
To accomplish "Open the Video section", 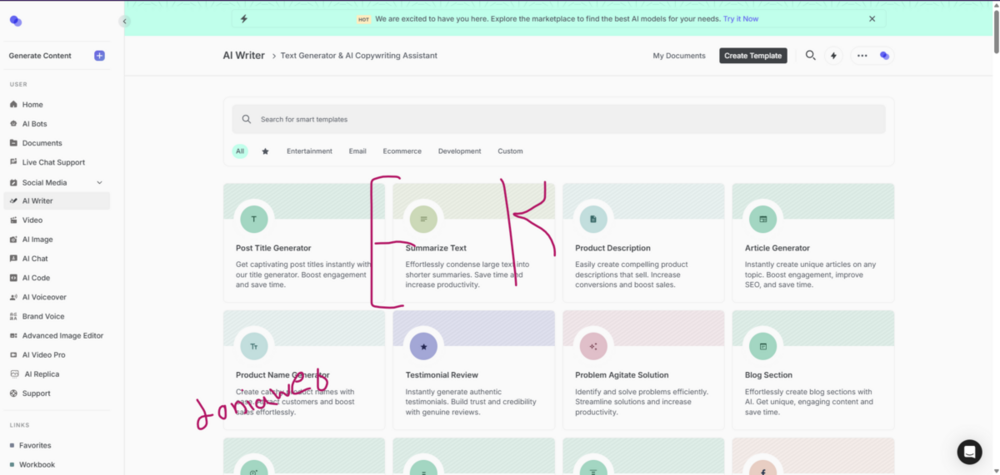I will [x=33, y=220].
